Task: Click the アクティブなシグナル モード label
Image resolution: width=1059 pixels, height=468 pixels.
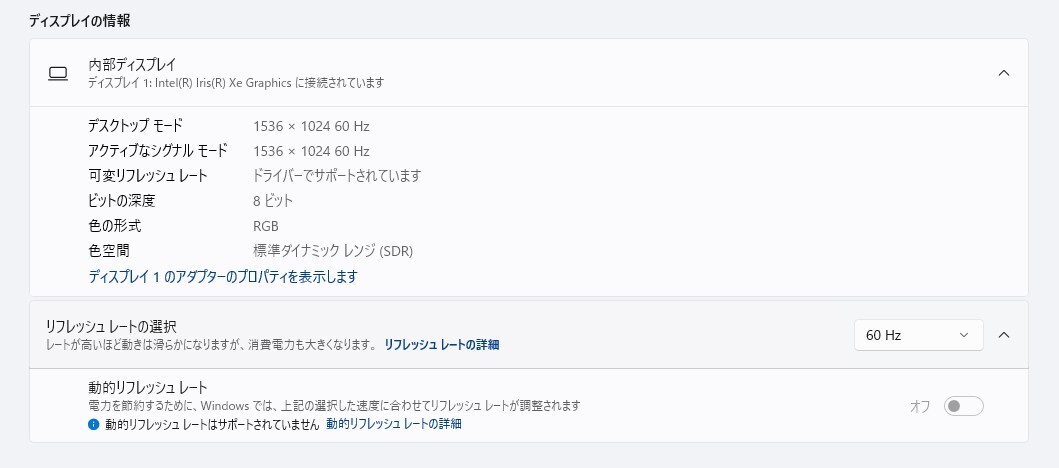Action: click(x=158, y=151)
